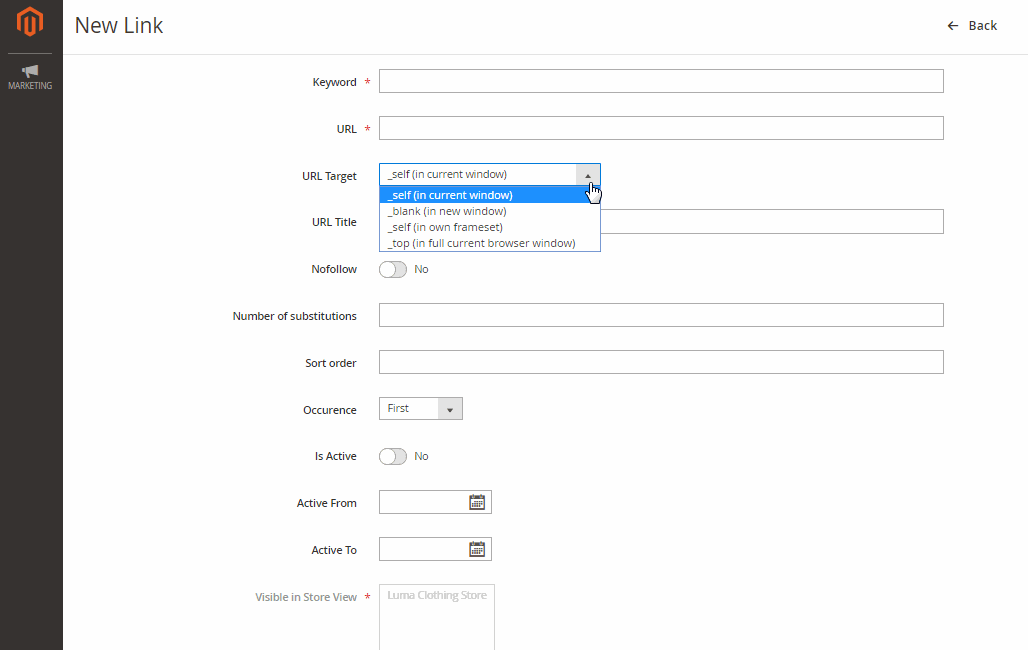Click the 'Is Active' field label

coord(336,456)
